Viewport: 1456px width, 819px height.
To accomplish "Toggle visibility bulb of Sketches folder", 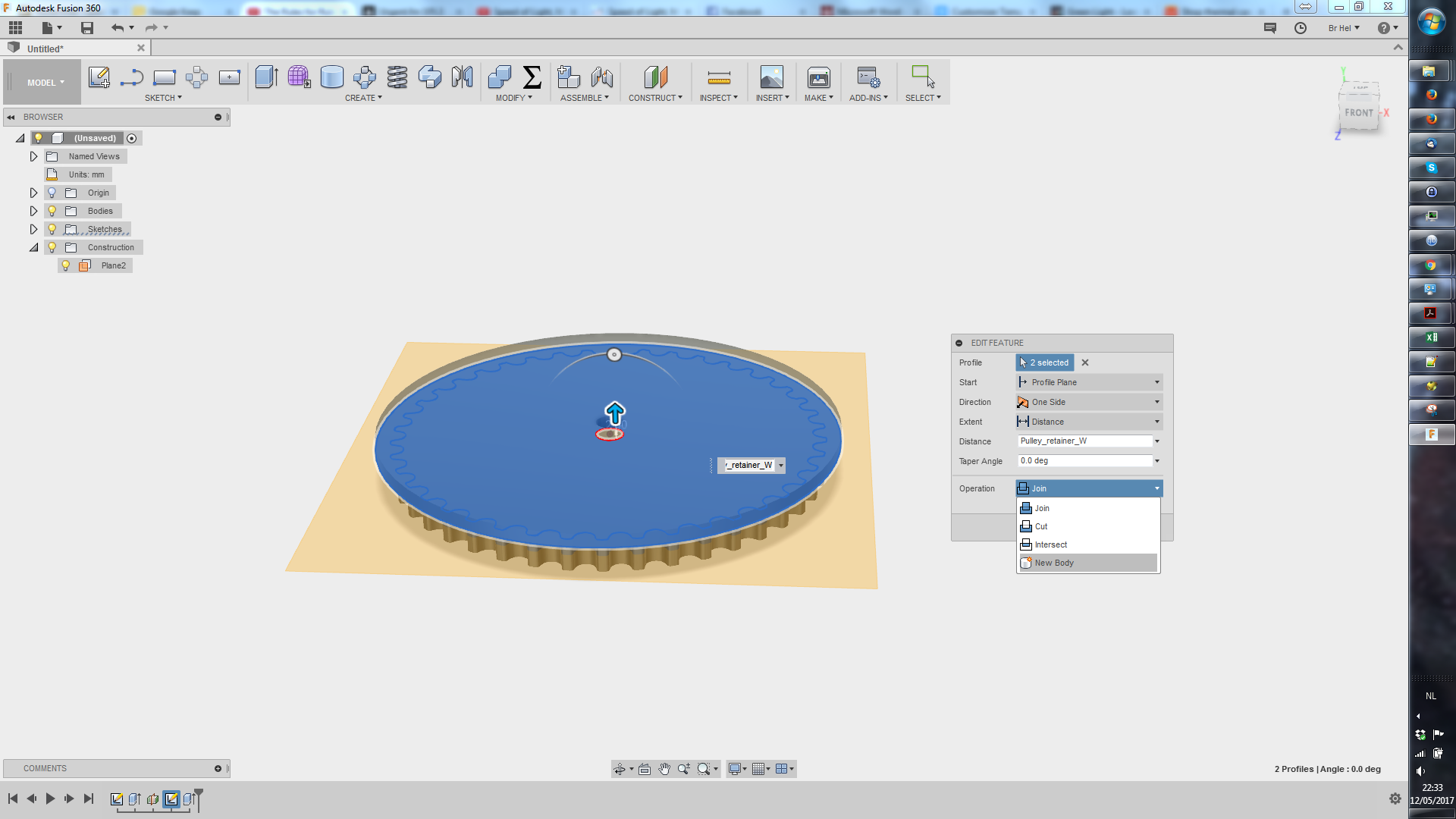I will tap(52, 229).
